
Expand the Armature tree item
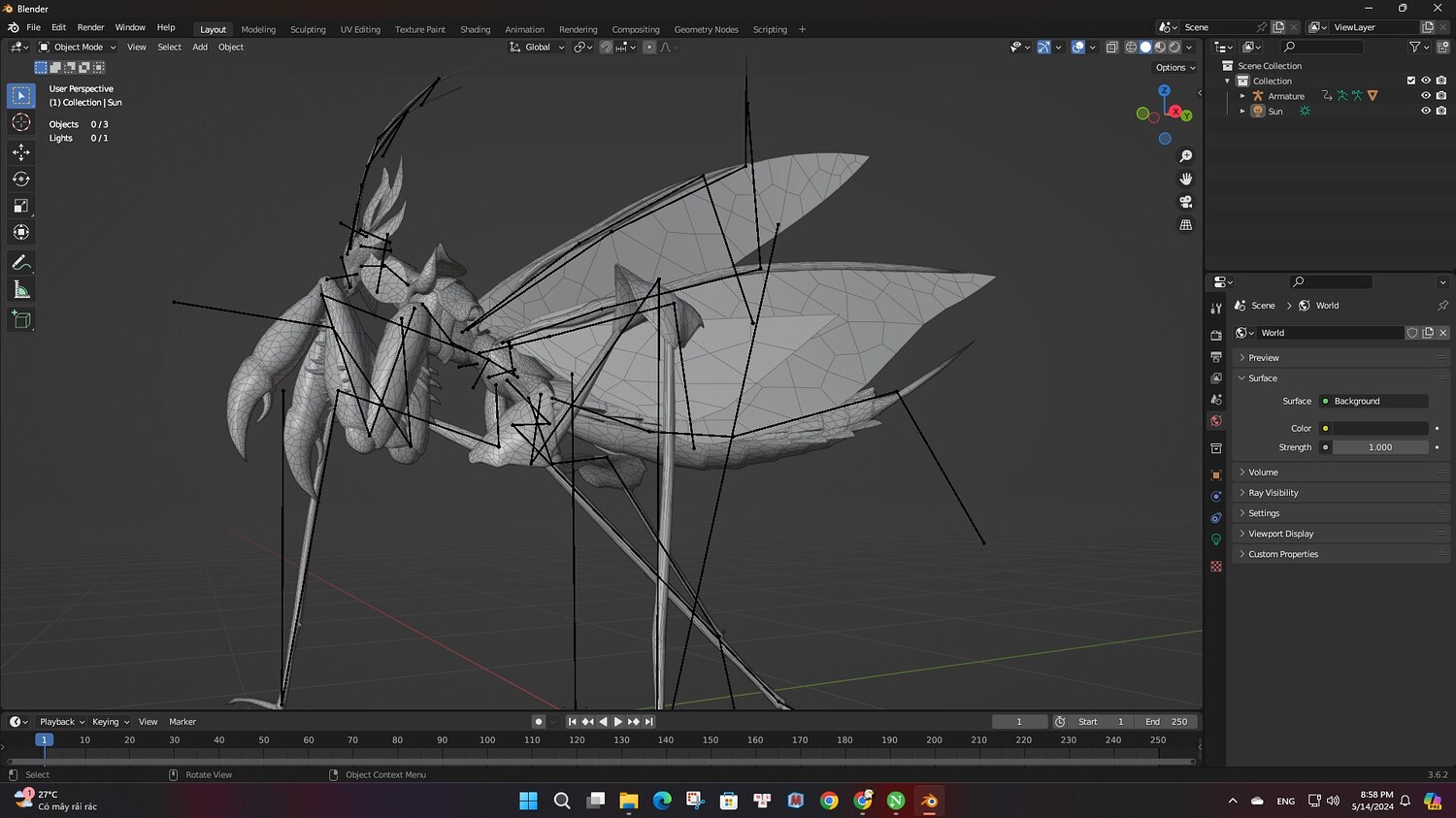click(1242, 96)
